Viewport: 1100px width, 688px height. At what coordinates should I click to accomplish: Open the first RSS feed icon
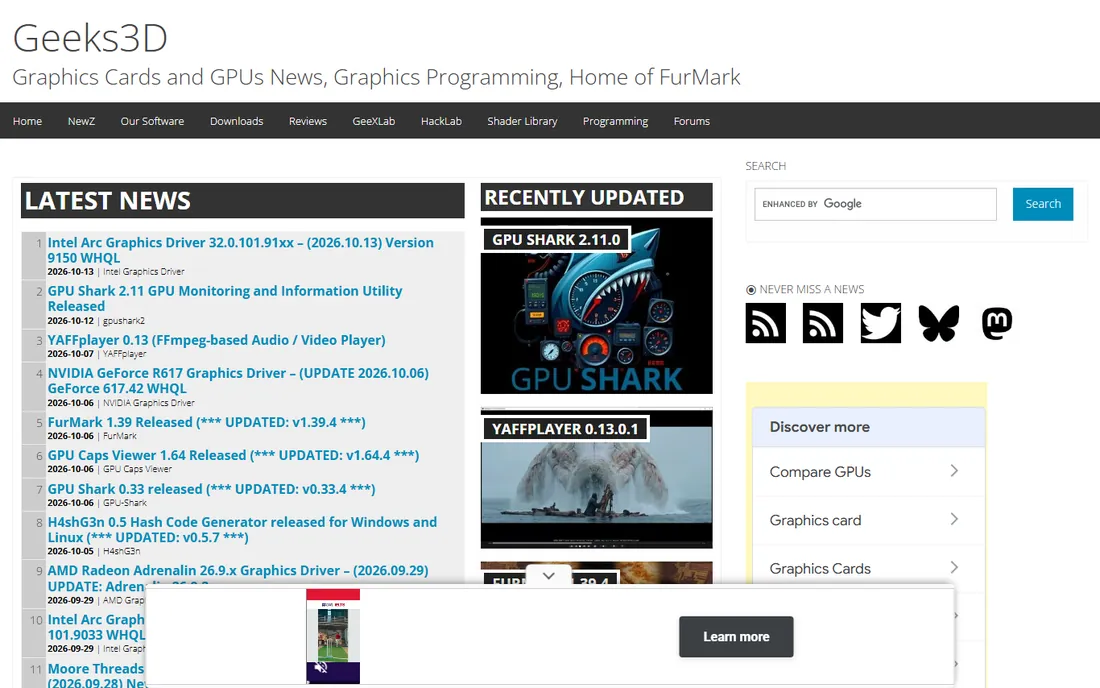tap(765, 323)
